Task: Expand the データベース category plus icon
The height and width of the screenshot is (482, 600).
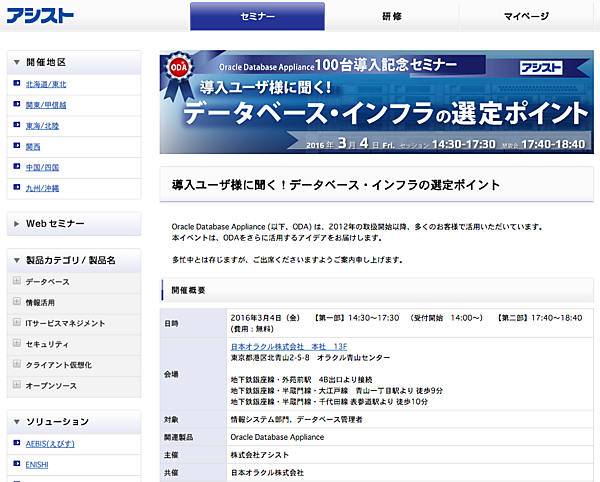Action: [16, 281]
